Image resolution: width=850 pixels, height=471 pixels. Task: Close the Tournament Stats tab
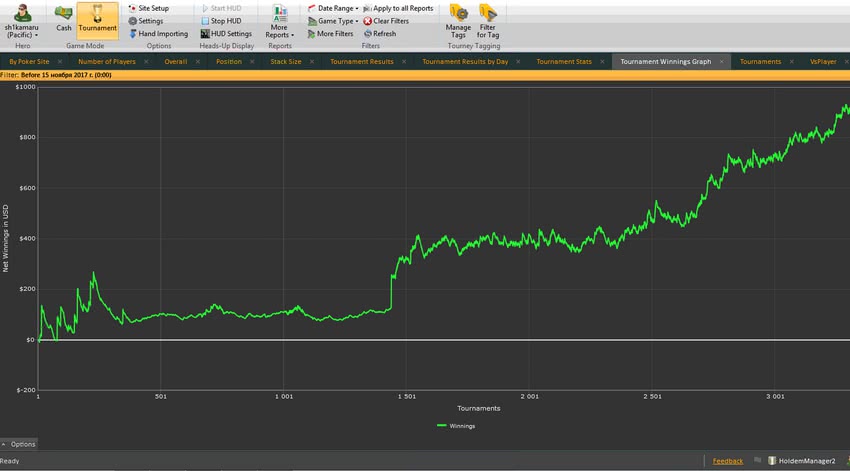point(602,62)
